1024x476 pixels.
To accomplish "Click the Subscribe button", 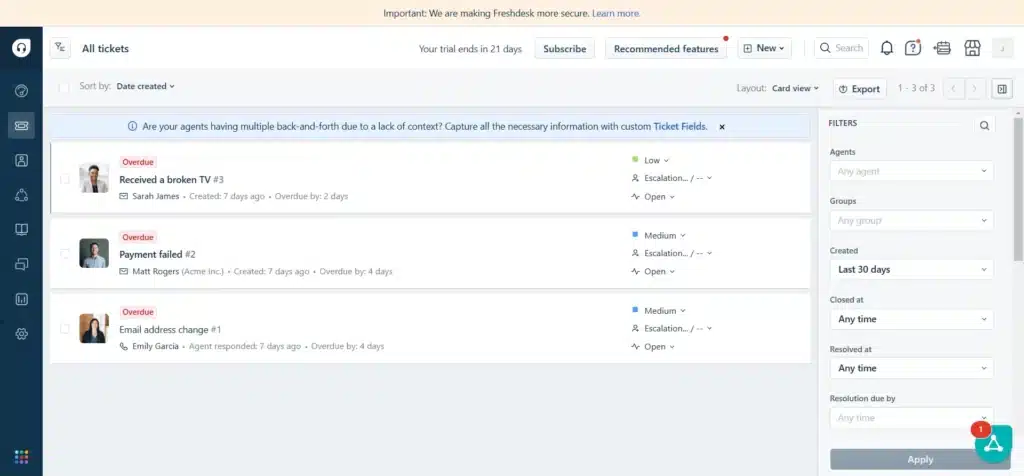I will point(564,48).
